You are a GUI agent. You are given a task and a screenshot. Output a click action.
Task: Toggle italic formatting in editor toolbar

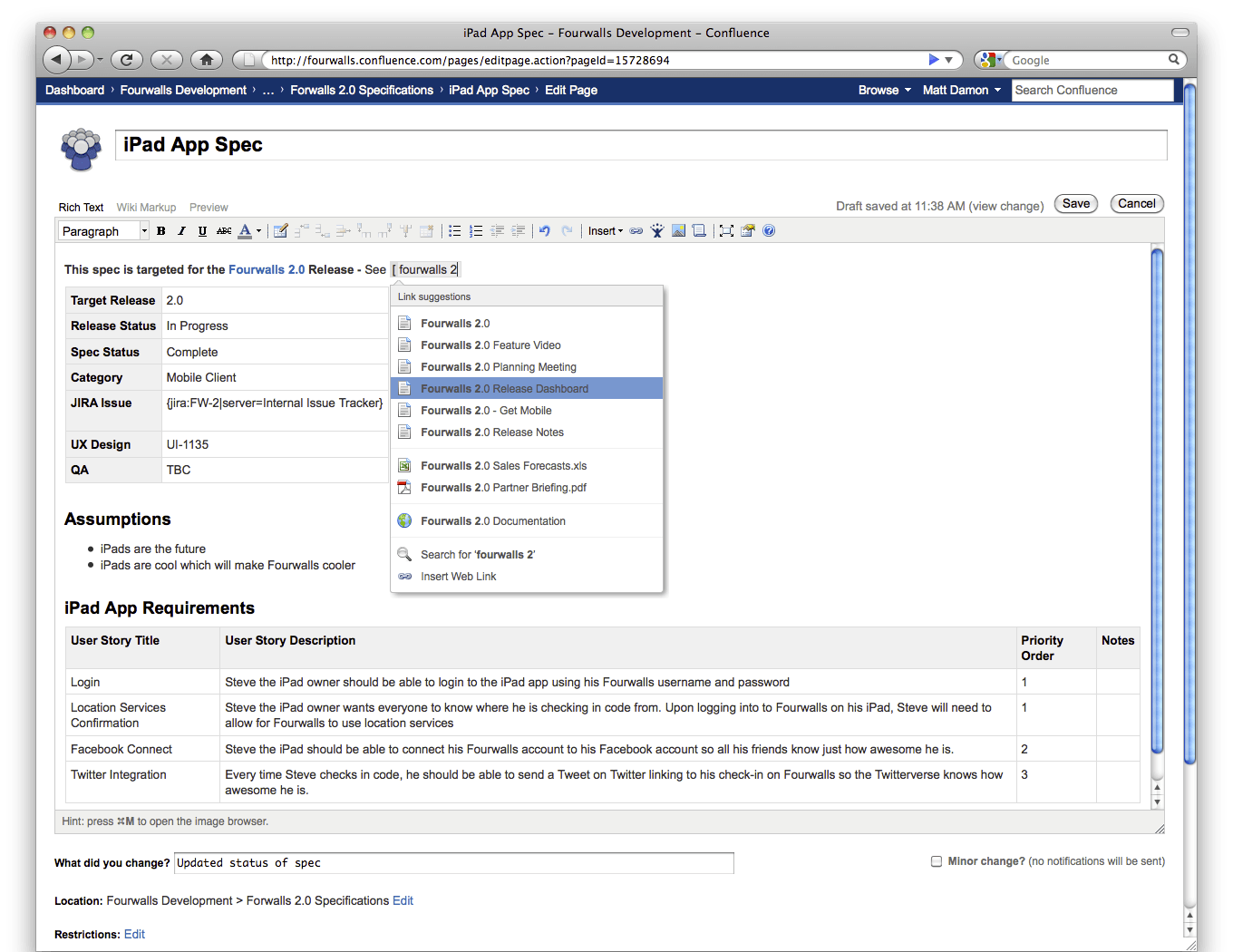(181, 231)
